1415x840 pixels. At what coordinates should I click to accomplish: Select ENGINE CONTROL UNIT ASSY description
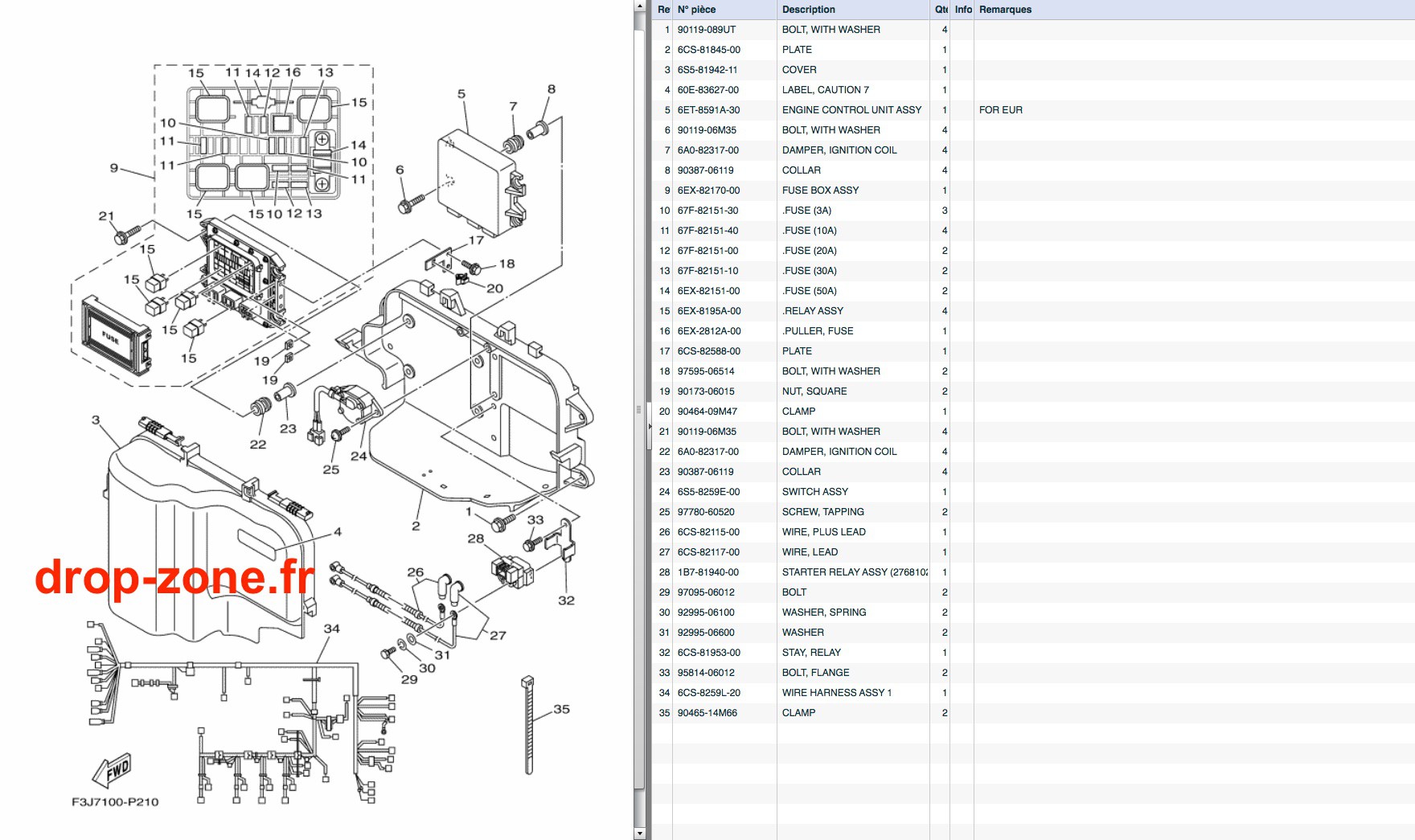[852, 110]
